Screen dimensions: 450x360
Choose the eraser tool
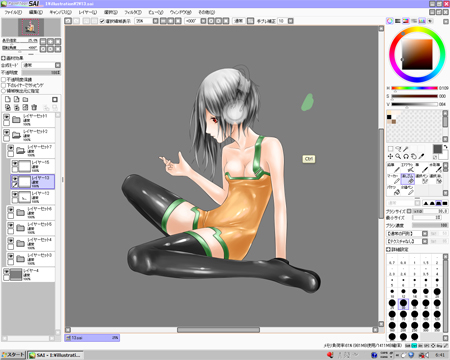point(407,179)
